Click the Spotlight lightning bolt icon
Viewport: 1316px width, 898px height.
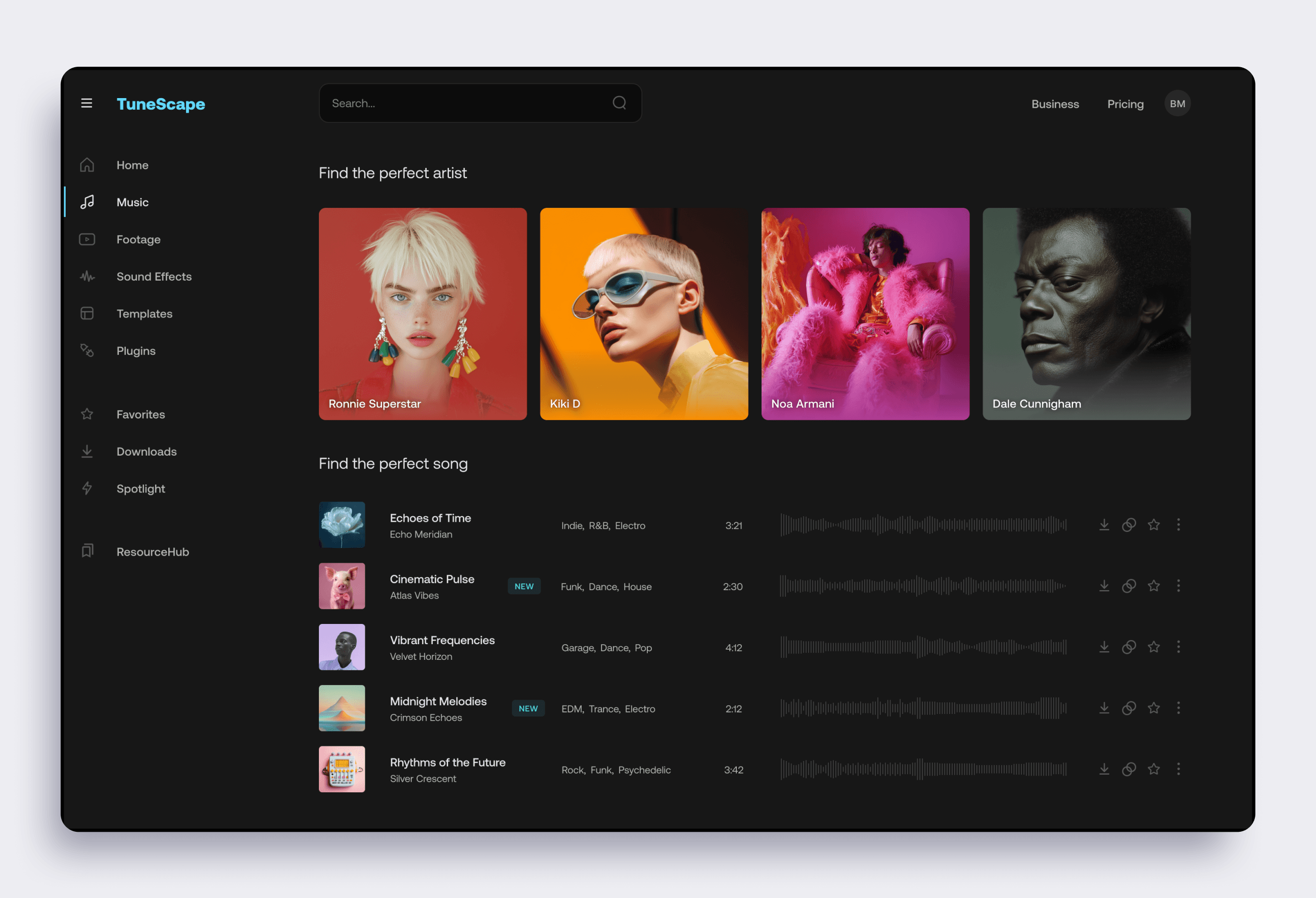[x=86, y=488]
